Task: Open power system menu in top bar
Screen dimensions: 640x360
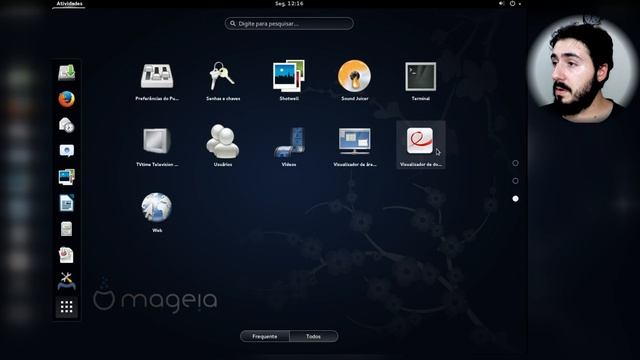Action: [515, 3]
